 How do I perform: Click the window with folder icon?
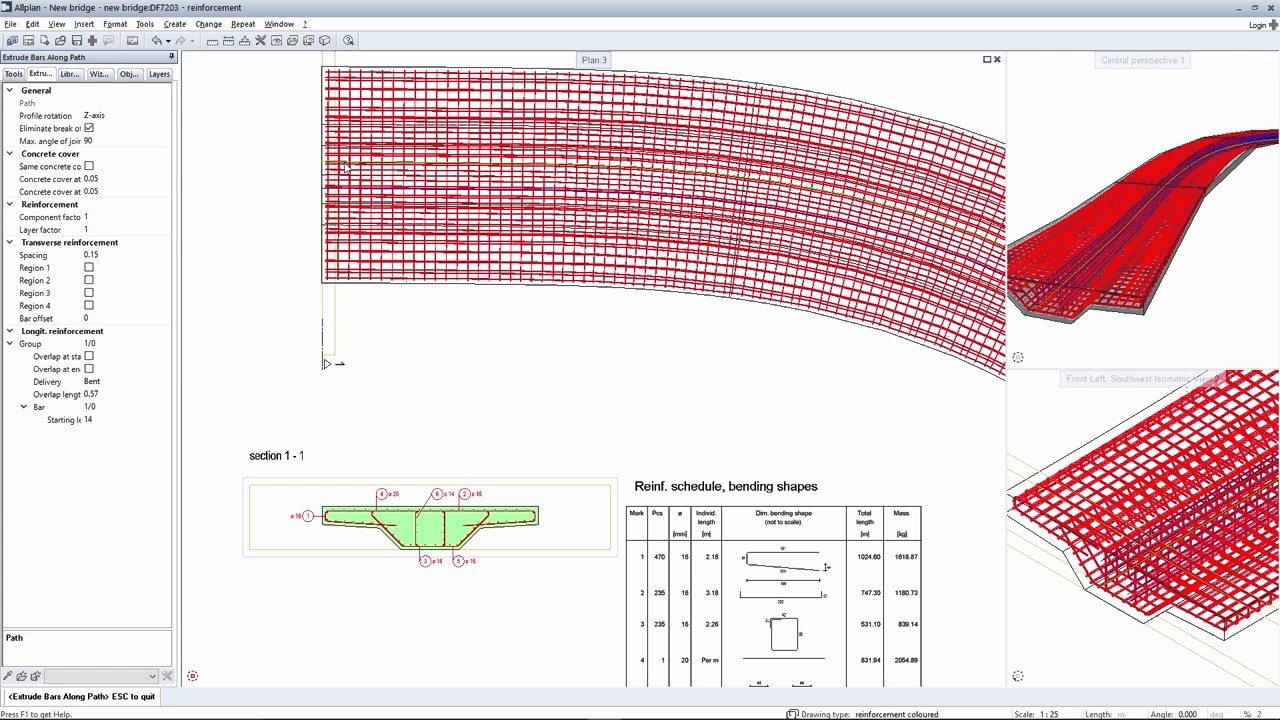[292, 41]
